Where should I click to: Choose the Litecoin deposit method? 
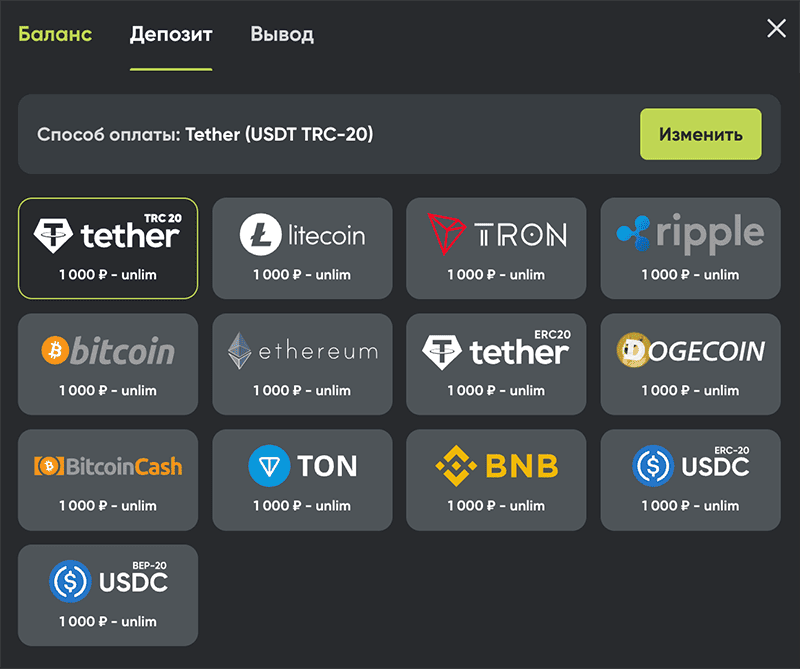[x=302, y=248]
